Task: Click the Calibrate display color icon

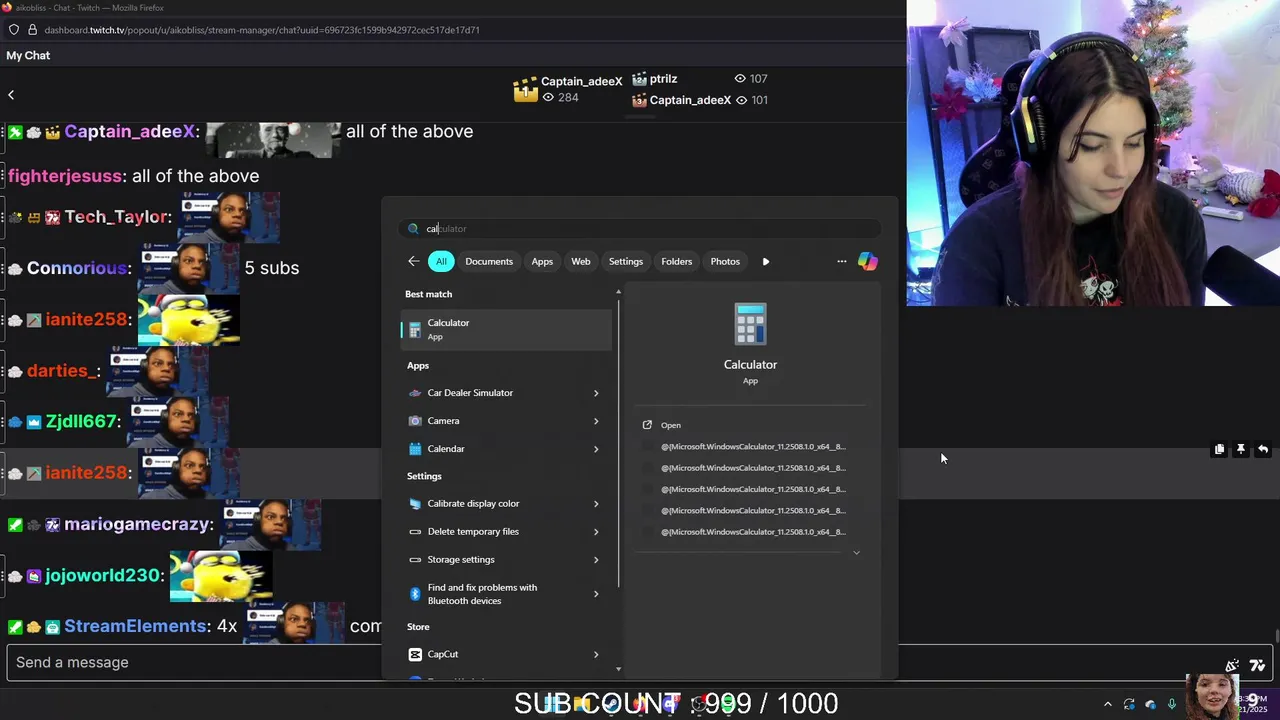Action: (415, 504)
